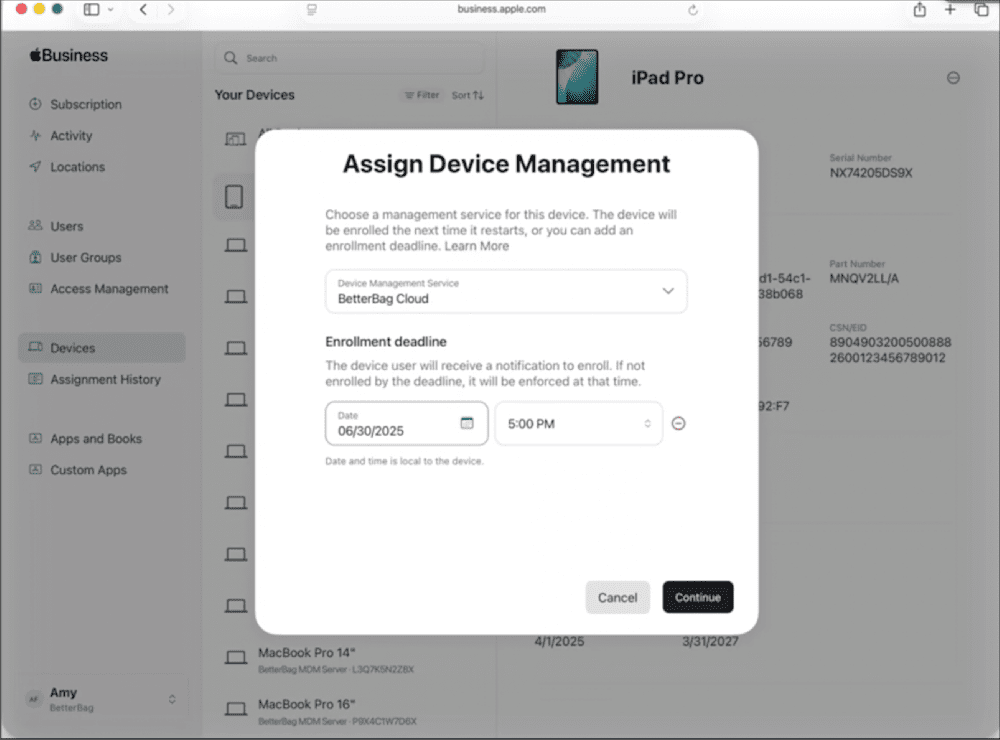Select MacBook Pro 16" in device list
Viewport: 1000px width, 740px height.
pos(349,711)
